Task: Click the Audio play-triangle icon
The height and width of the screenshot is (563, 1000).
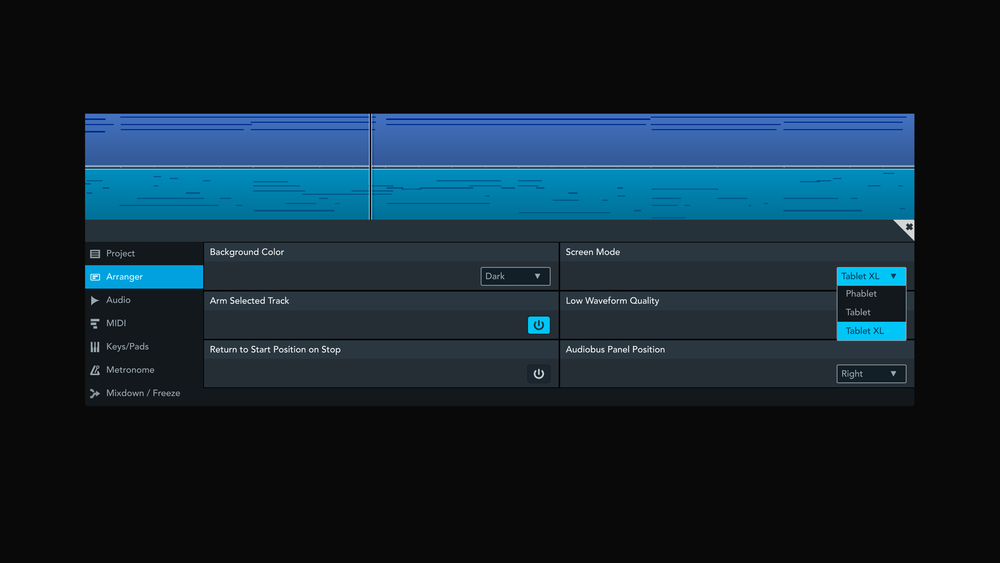Action: point(95,300)
